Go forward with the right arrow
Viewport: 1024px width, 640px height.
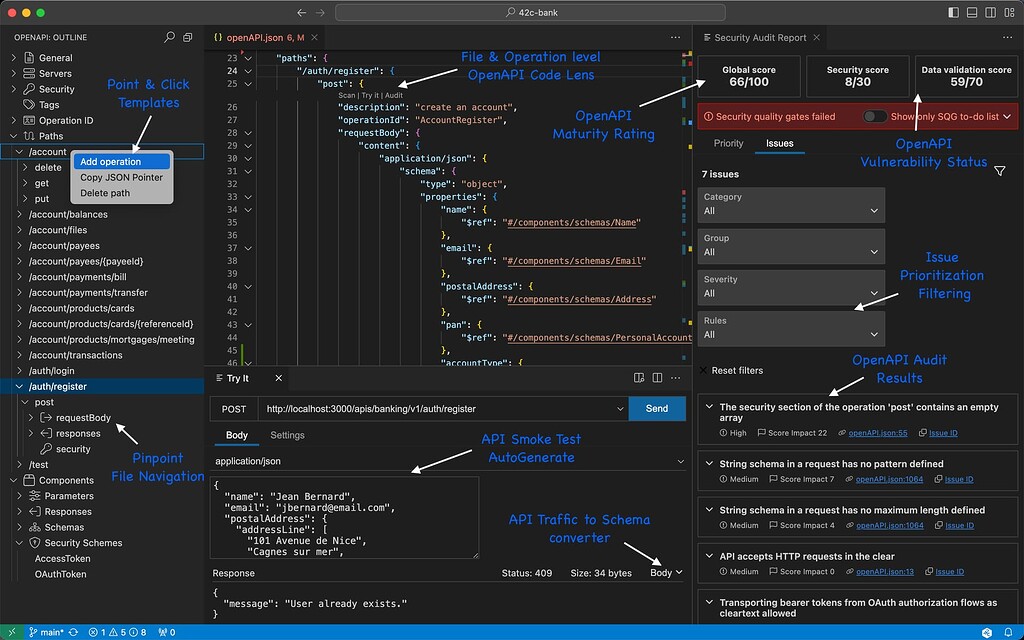(x=320, y=12)
